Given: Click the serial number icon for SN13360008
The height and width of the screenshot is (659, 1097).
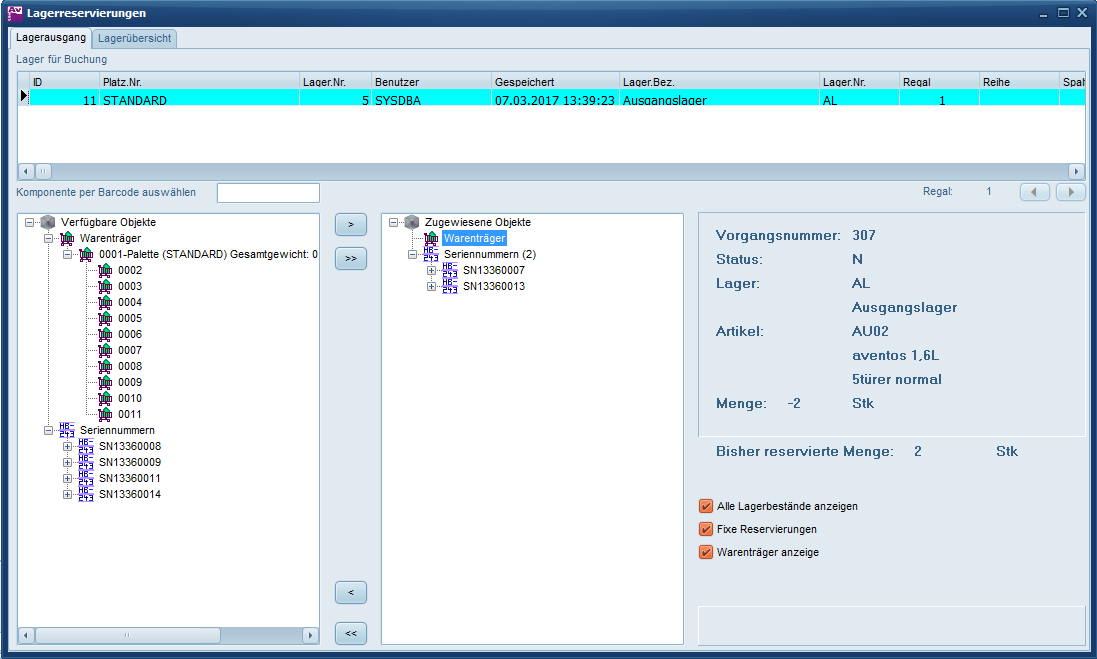Looking at the screenshot, I should tap(86, 446).
